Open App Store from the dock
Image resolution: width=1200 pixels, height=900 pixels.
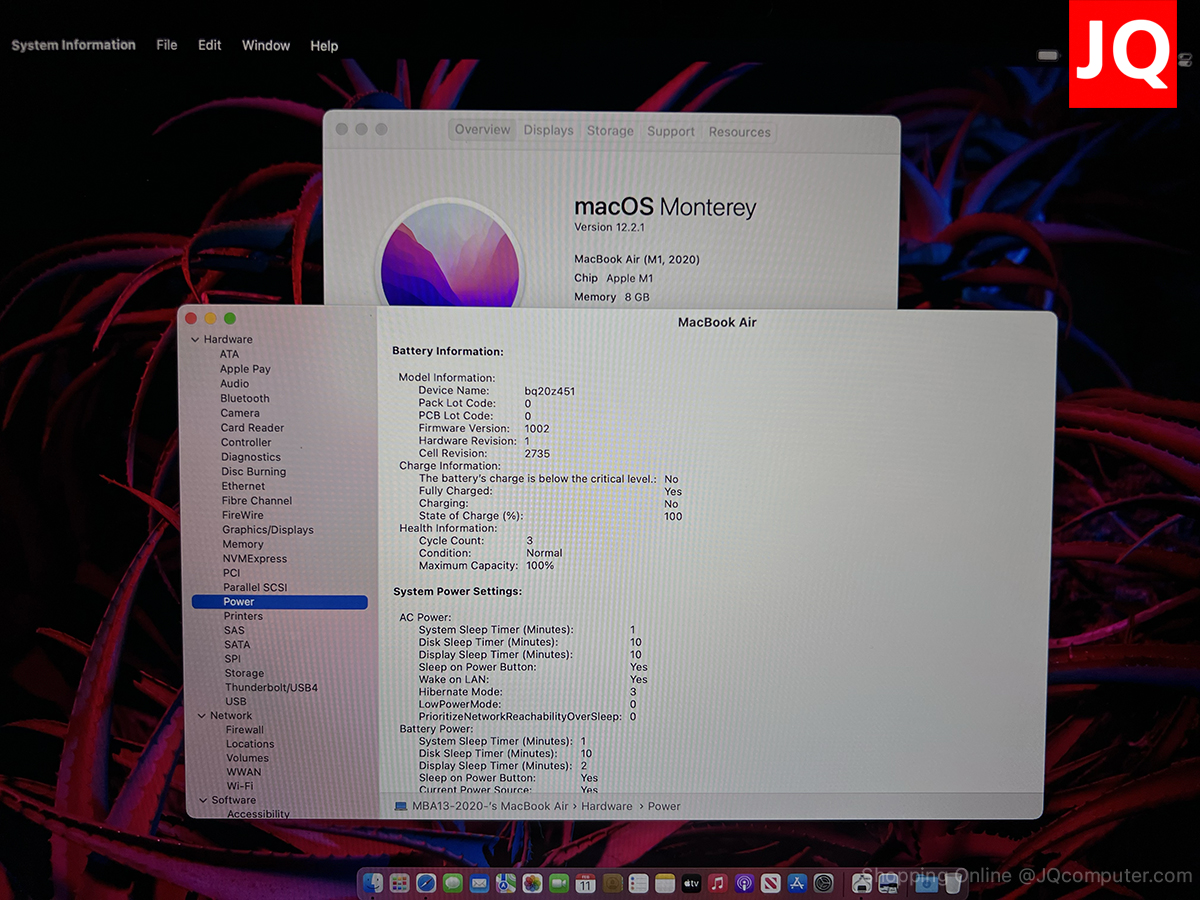coord(797,883)
